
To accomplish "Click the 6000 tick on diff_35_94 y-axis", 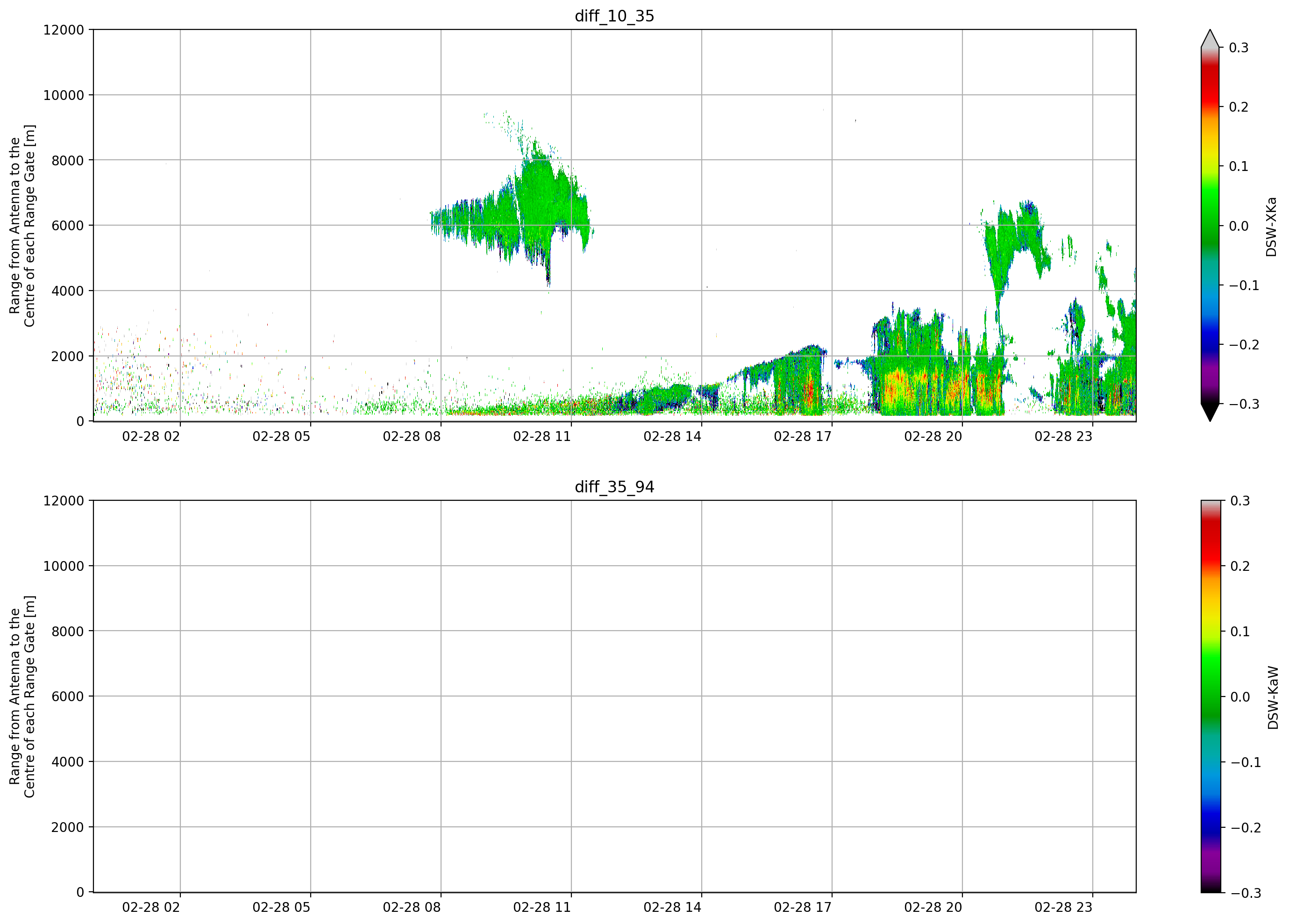I will coord(68,697).
